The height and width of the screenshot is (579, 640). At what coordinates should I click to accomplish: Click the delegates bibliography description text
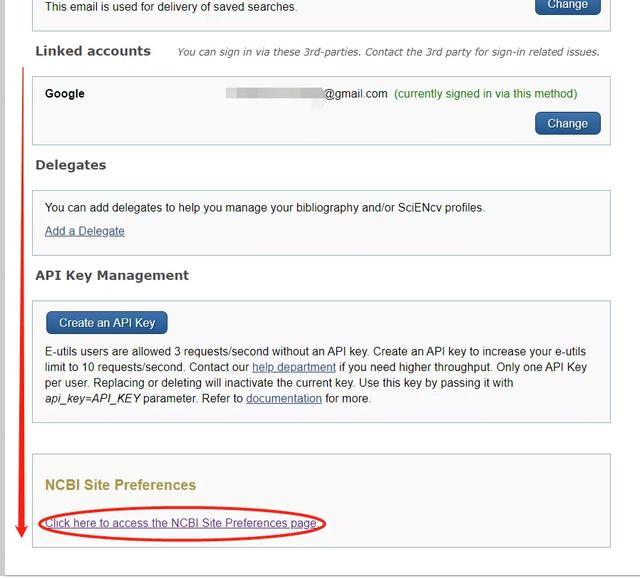click(265, 208)
